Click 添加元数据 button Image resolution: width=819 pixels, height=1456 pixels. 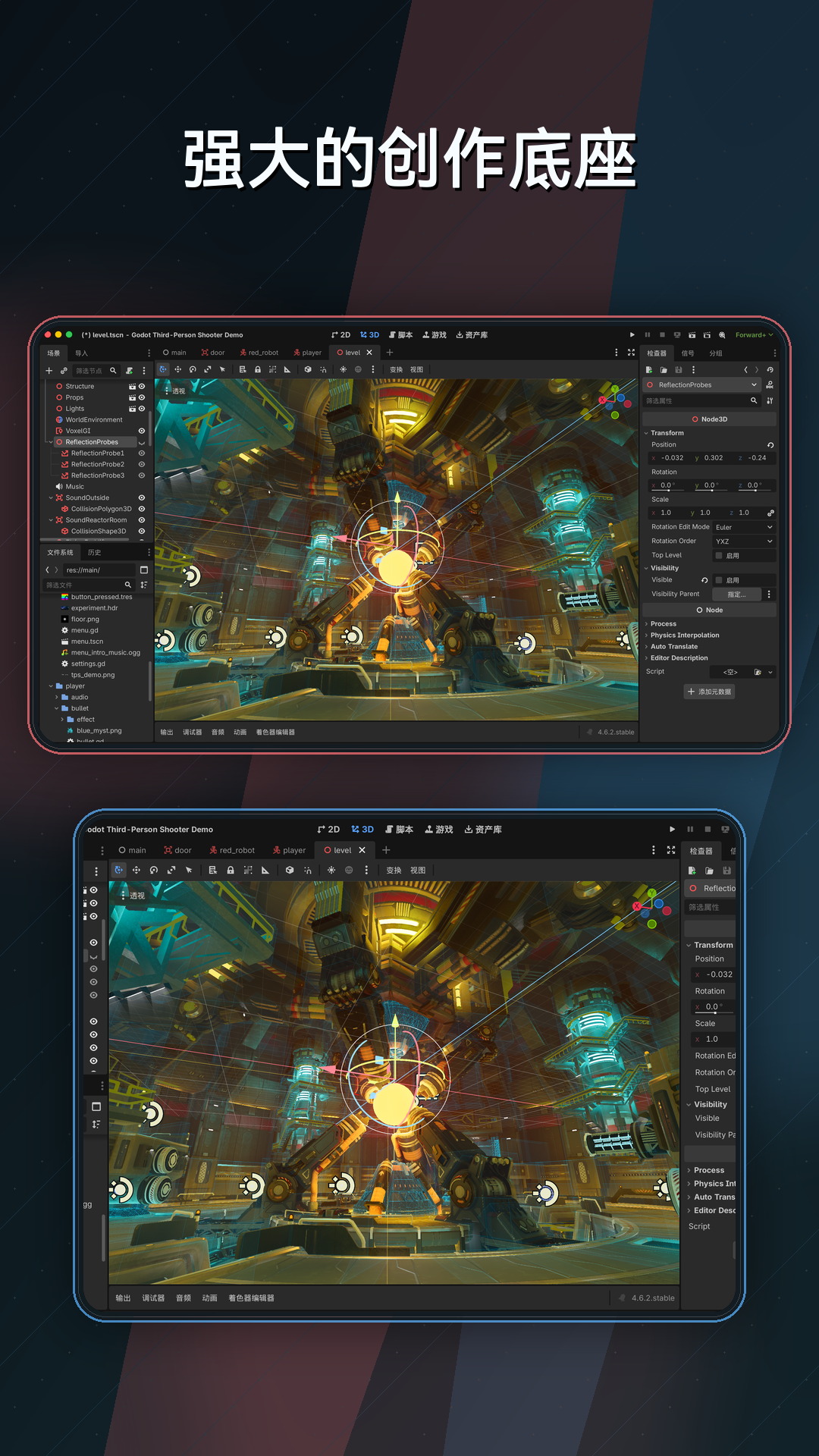(x=710, y=692)
